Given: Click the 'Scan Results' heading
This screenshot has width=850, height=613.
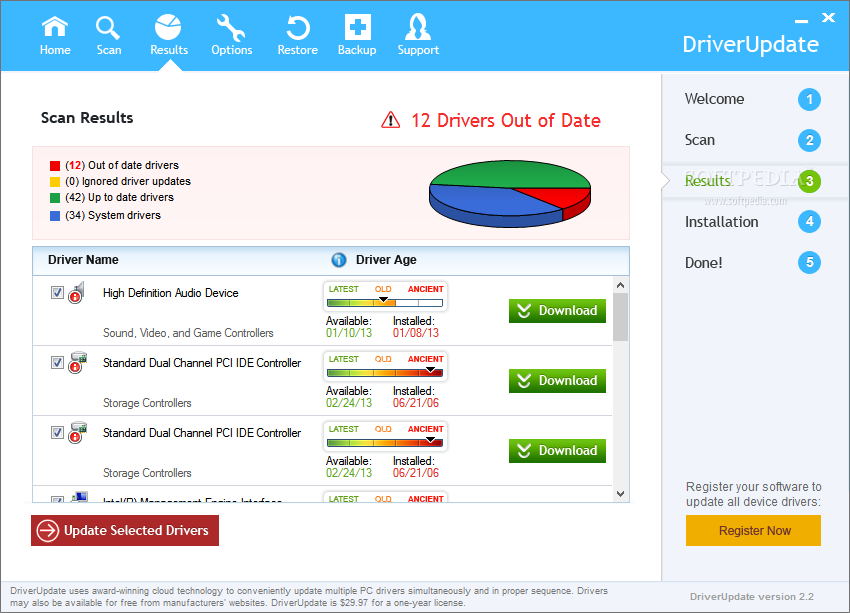Looking at the screenshot, I should 87,118.
